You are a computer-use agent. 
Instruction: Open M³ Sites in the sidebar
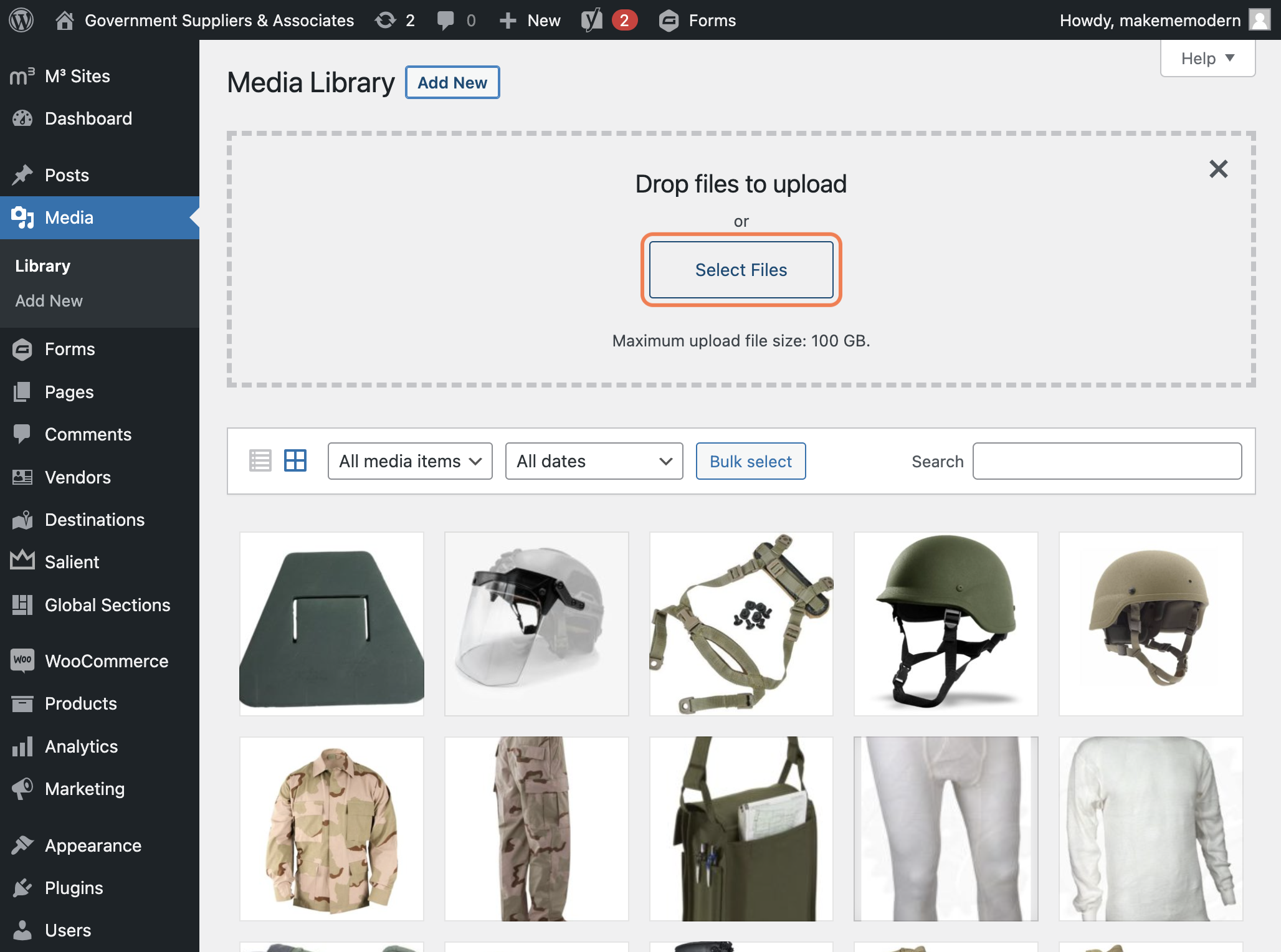point(100,76)
